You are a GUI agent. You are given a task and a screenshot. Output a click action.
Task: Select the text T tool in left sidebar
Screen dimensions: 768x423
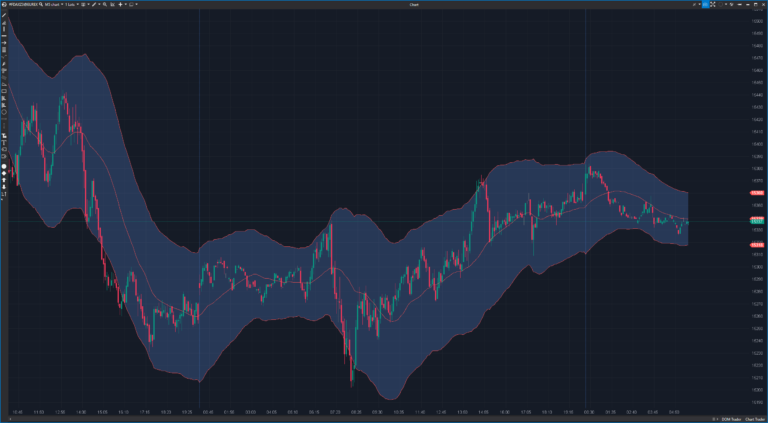4,143
